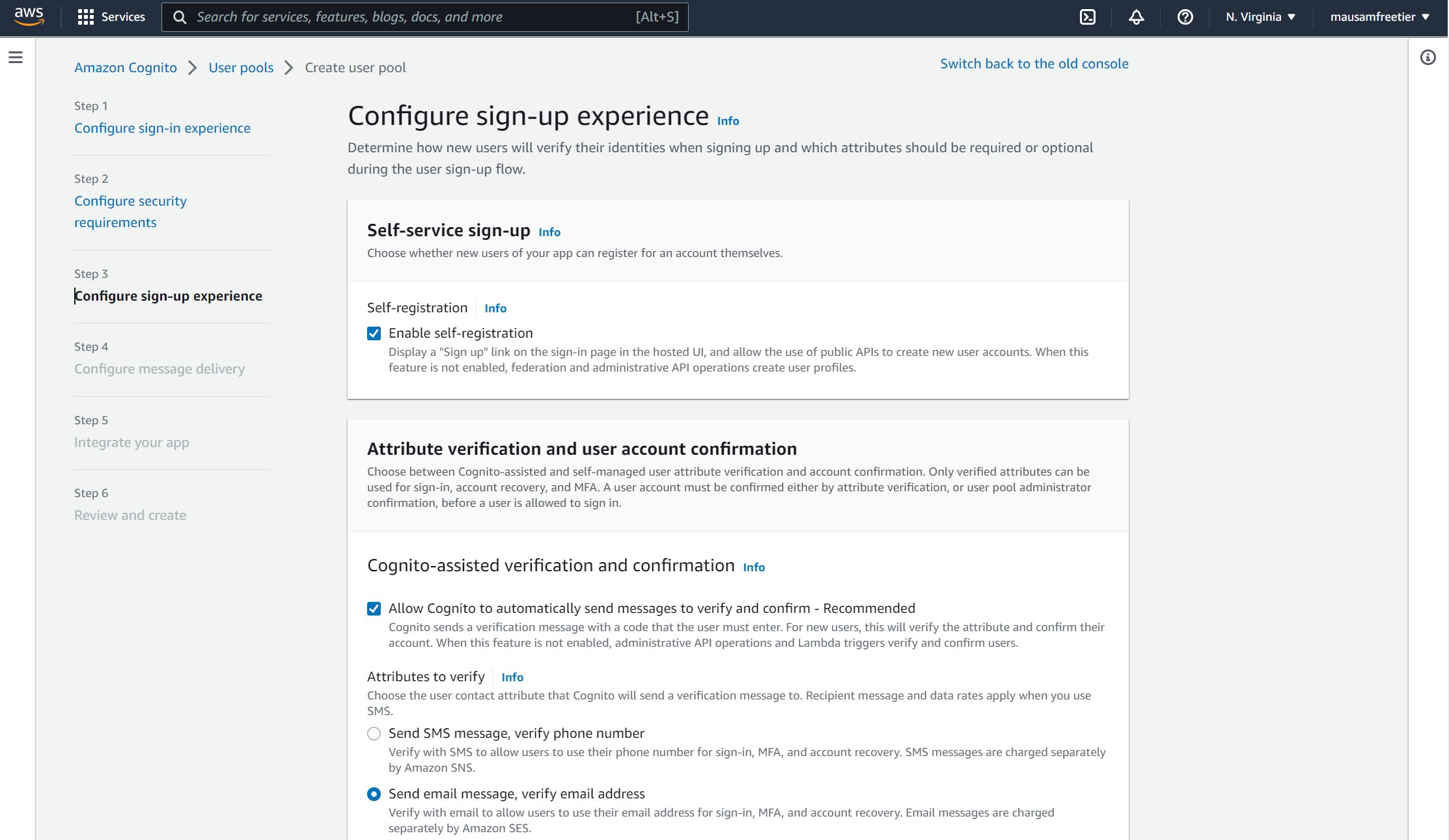Open the info panel circle icon
The width and height of the screenshot is (1449, 840).
coord(1428,58)
